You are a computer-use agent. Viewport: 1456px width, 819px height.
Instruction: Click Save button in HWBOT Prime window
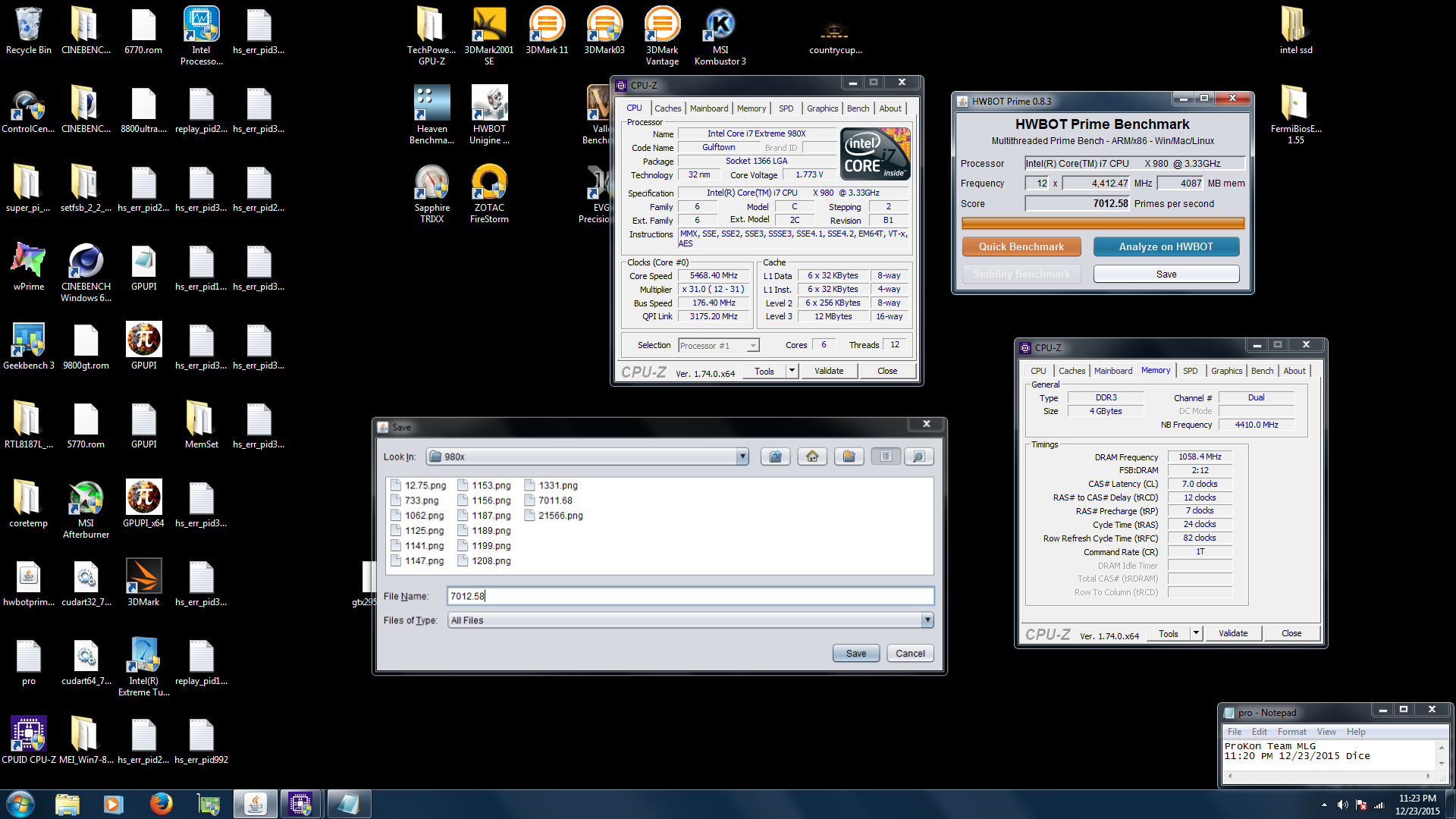1166,274
